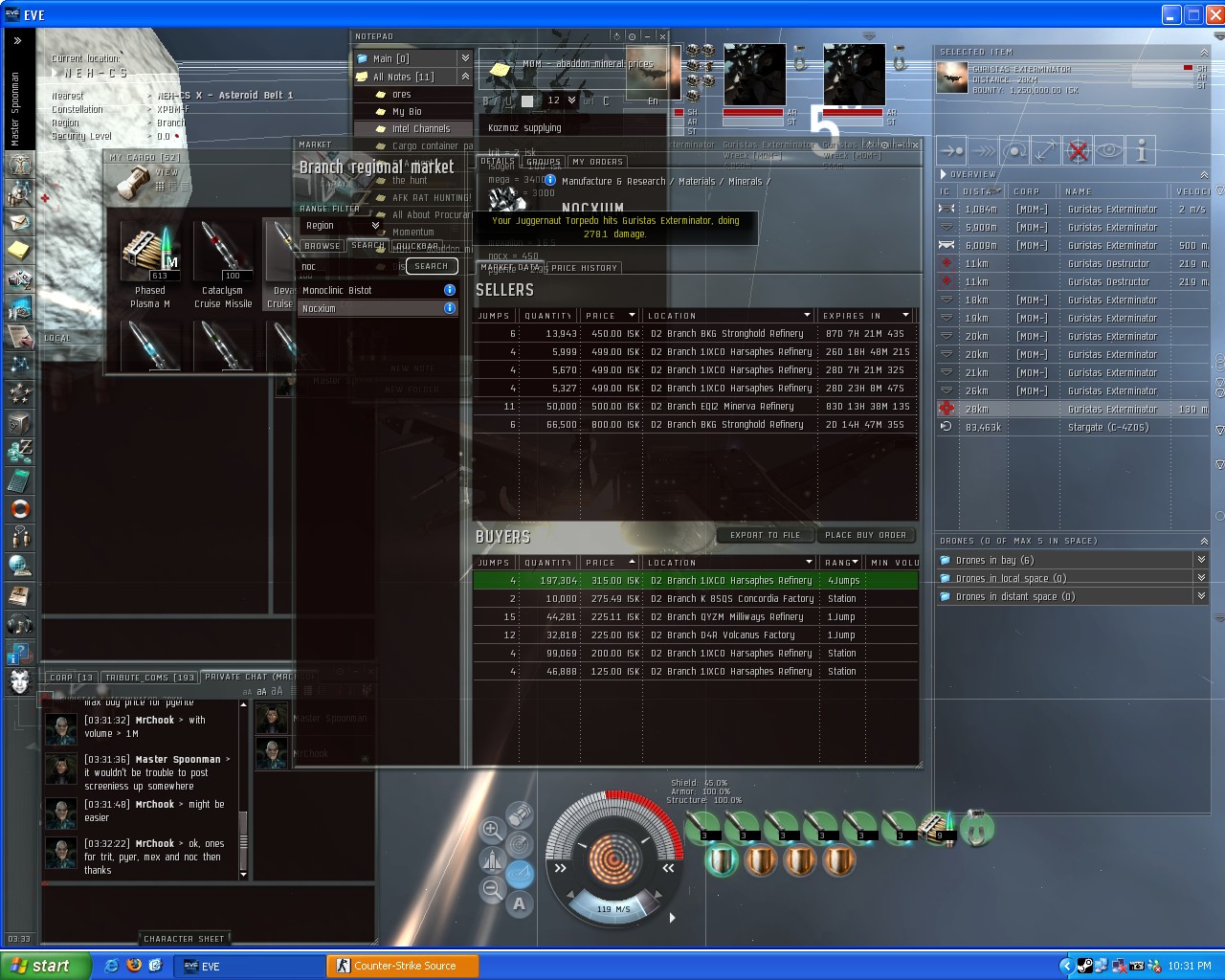Image resolution: width=1225 pixels, height=980 pixels.
Task: Click the Orbit icon in Selected Item
Action: pyautogui.click(x=1014, y=151)
